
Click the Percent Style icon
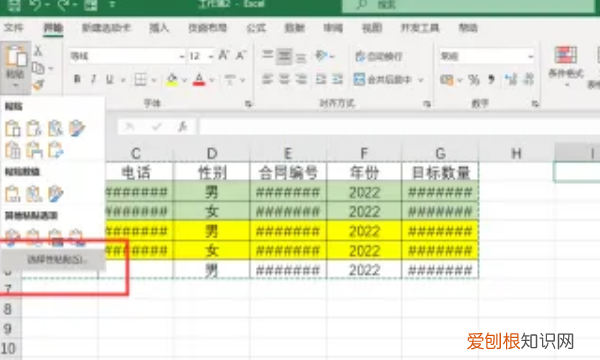(x=474, y=80)
